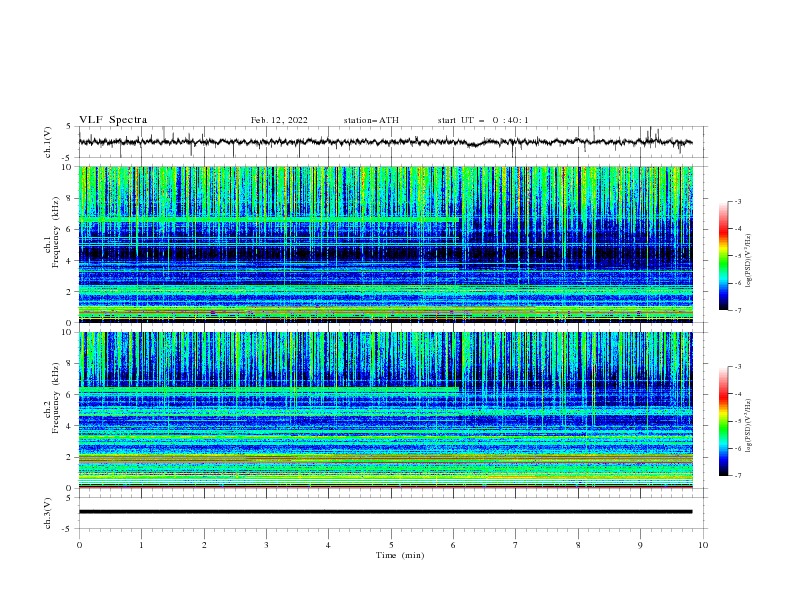Click the "ch.1(V)" waveform axis label
The image size is (792, 612).
pos(48,142)
